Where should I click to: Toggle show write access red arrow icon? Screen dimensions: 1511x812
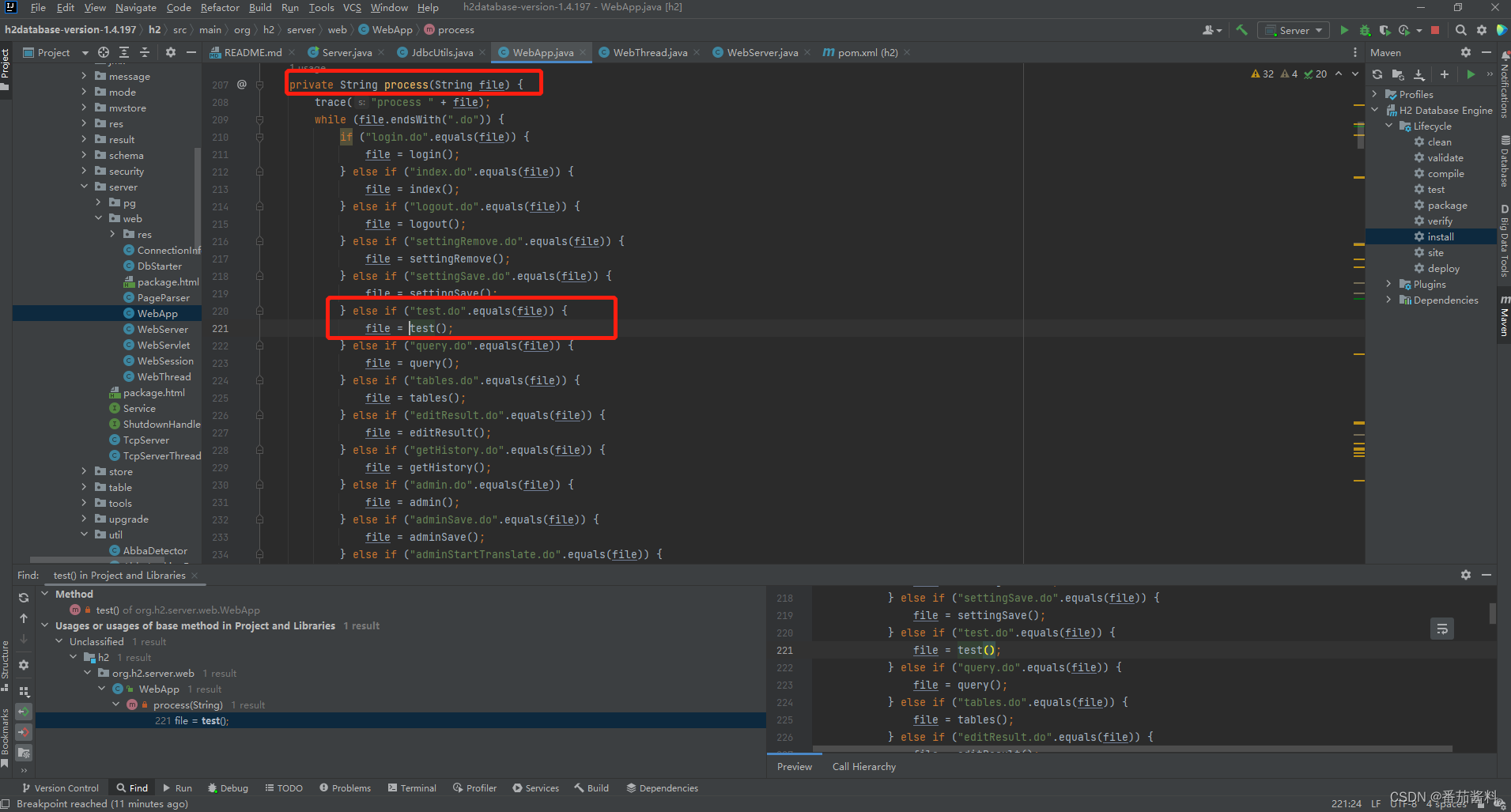[x=24, y=732]
